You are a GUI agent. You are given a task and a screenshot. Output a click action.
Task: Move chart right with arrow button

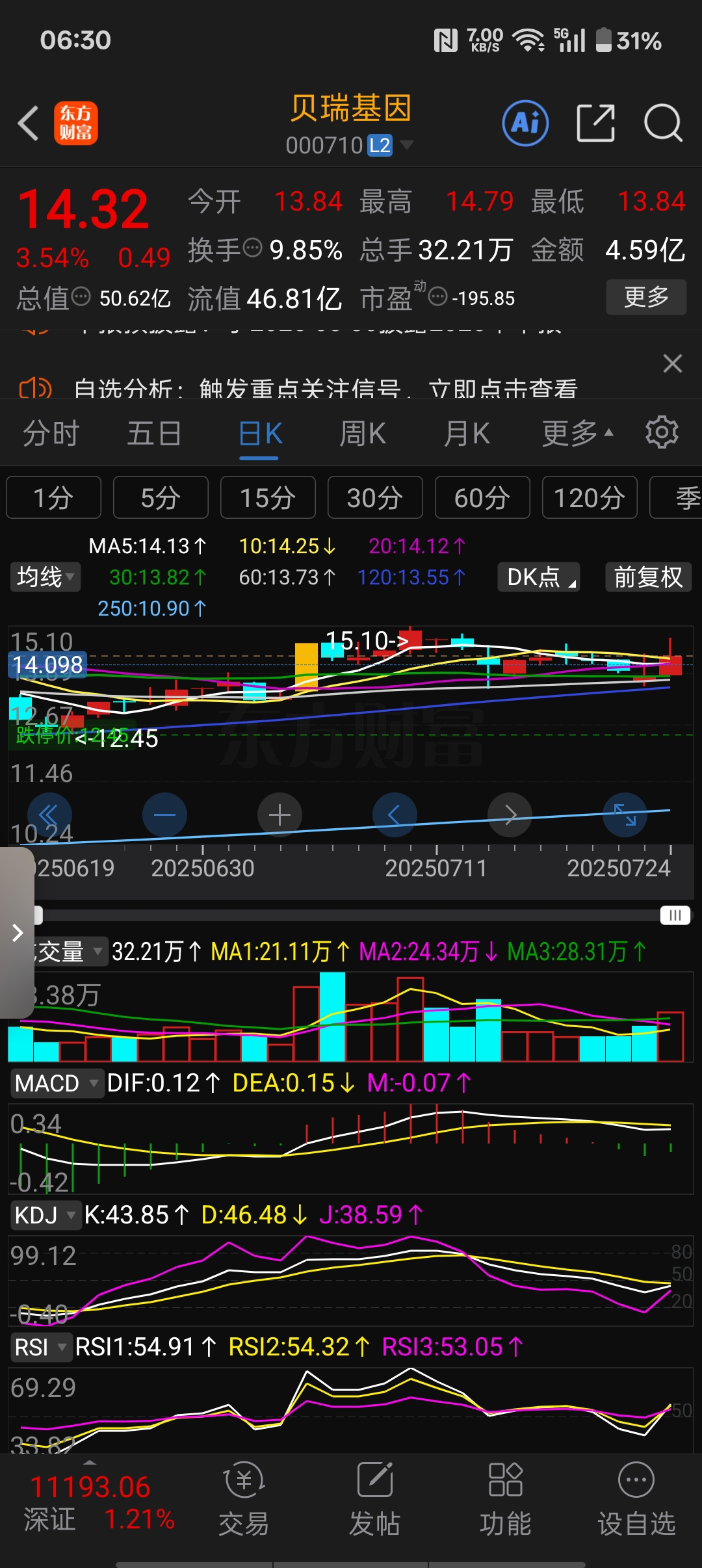[510, 815]
